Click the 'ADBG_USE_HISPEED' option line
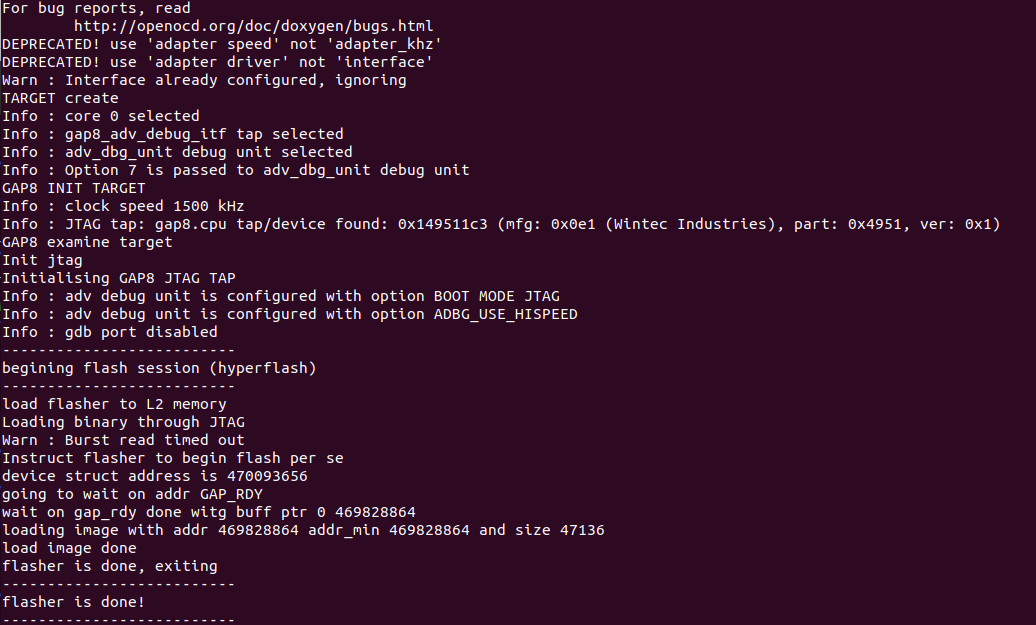The height and width of the screenshot is (625, 1036). click(290, 314)
